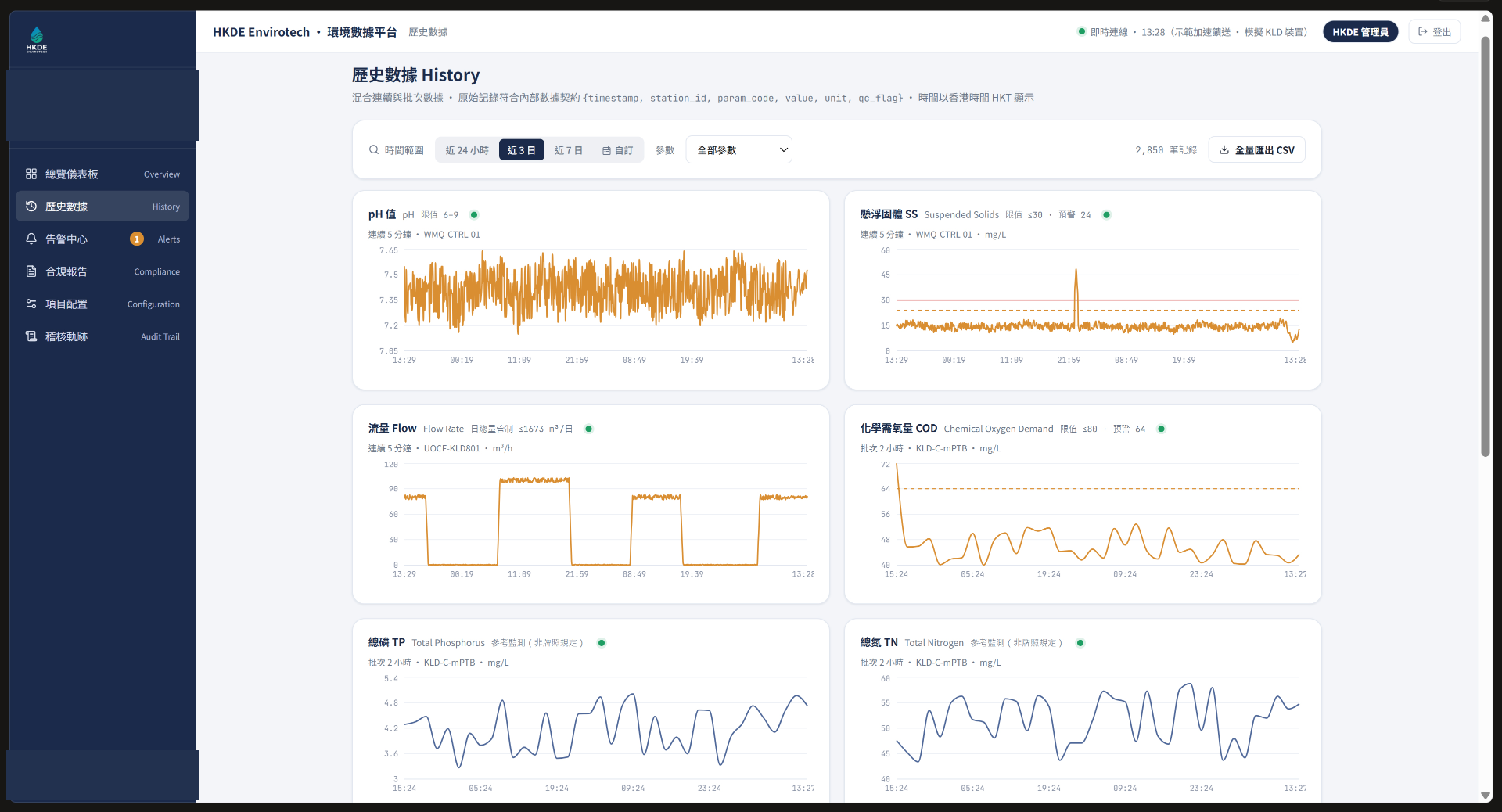Select the 近 24 小時 time range
The width and height of the screenshot is (1502, 812).
click(467, 150)
